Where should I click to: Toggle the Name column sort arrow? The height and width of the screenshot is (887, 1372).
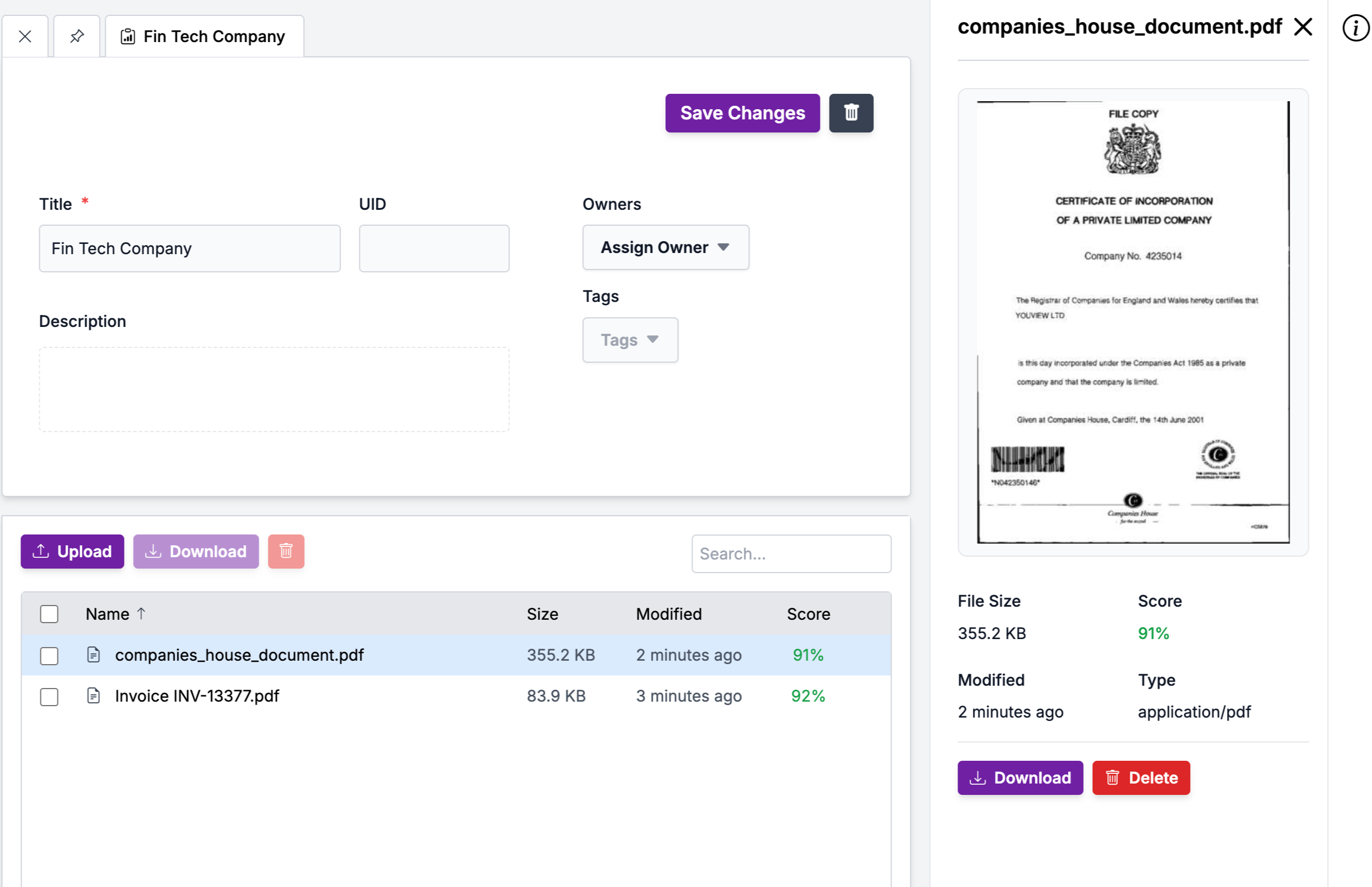tap(142, 613)
